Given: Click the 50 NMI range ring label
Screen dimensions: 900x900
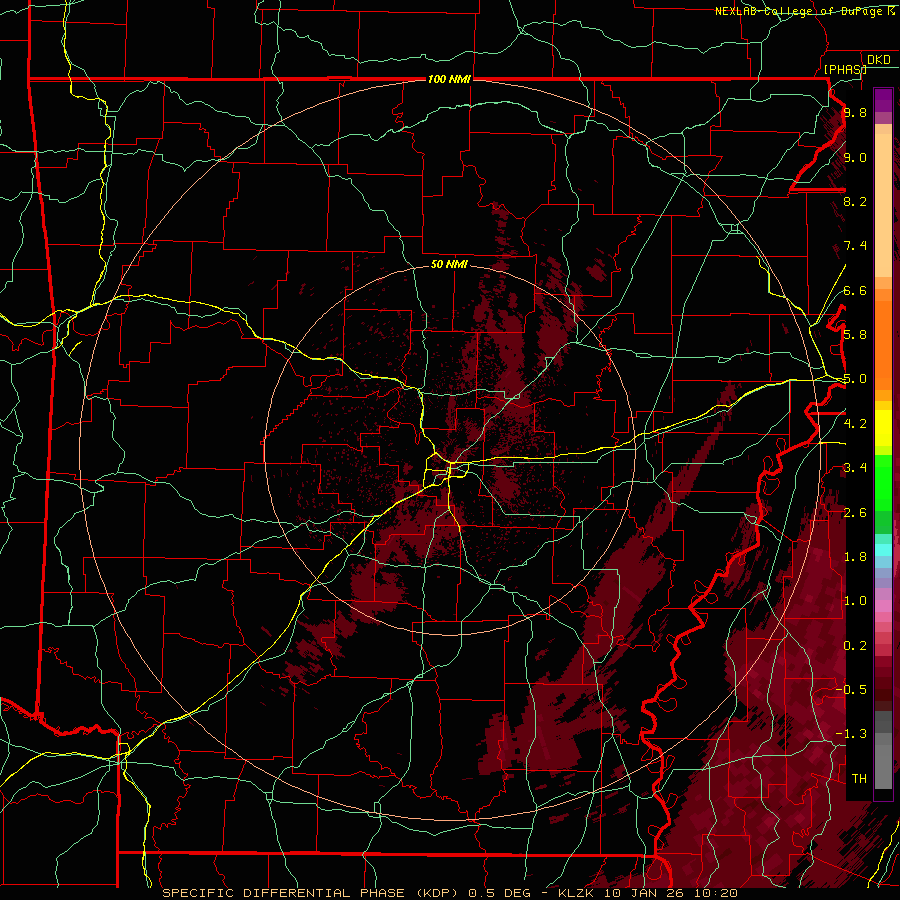Looking at the screenshot, I should pos(449,264).
